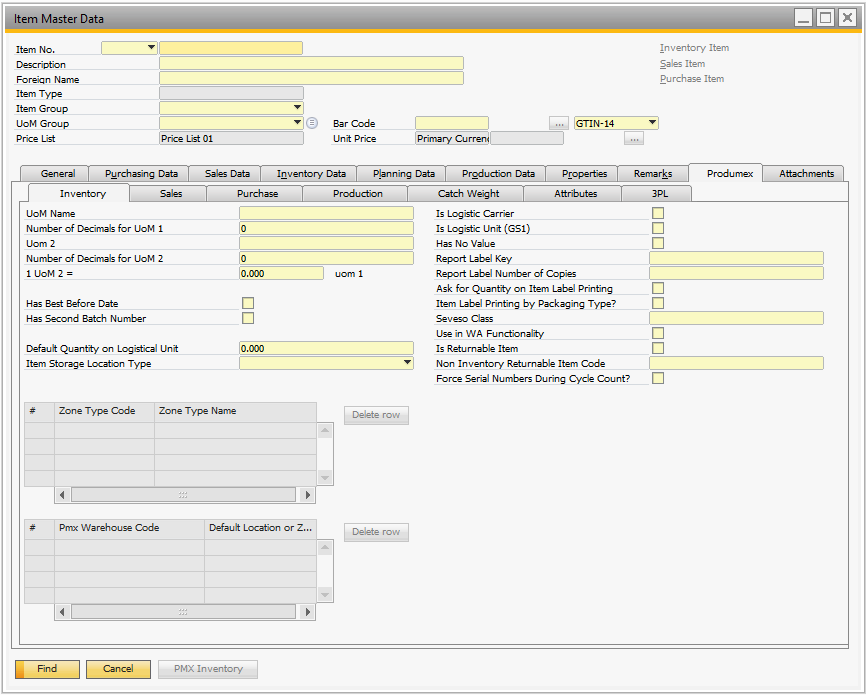The height and width of the screenshot is (695, 866).
Task: Open the Item Group dropdown
Action: click(297, 108)
